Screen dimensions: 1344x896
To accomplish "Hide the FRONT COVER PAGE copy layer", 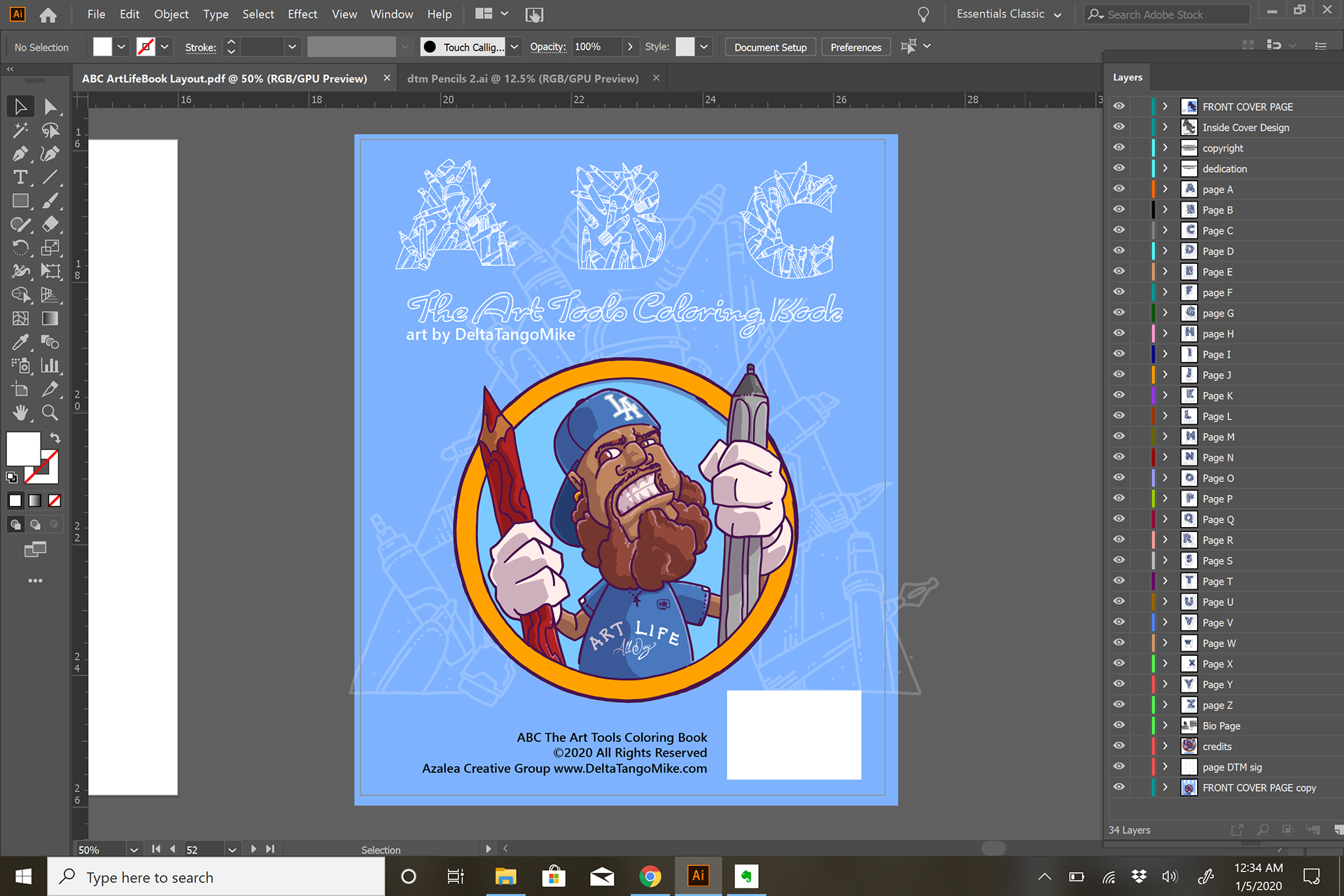I will 1119,787.
